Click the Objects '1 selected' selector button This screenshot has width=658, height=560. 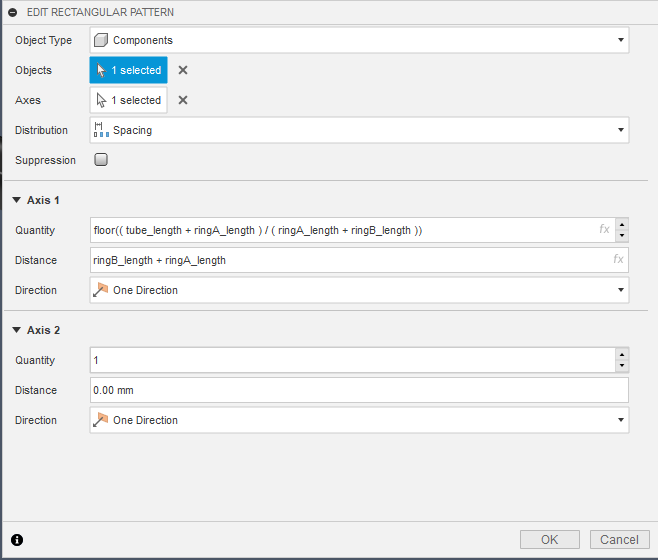point(128,70)
